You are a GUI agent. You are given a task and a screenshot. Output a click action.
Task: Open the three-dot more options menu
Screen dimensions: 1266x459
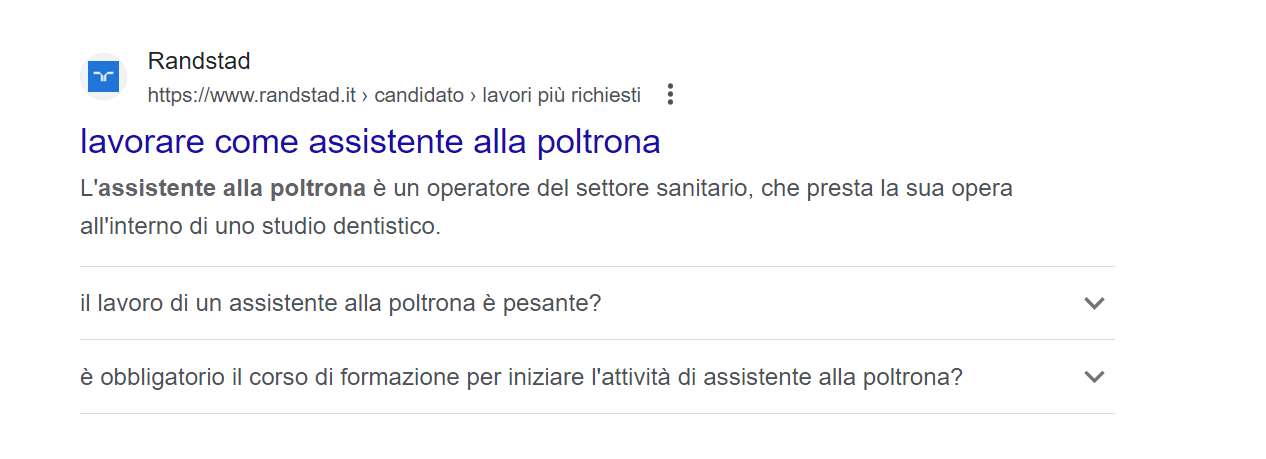click(x=671, y=95)
